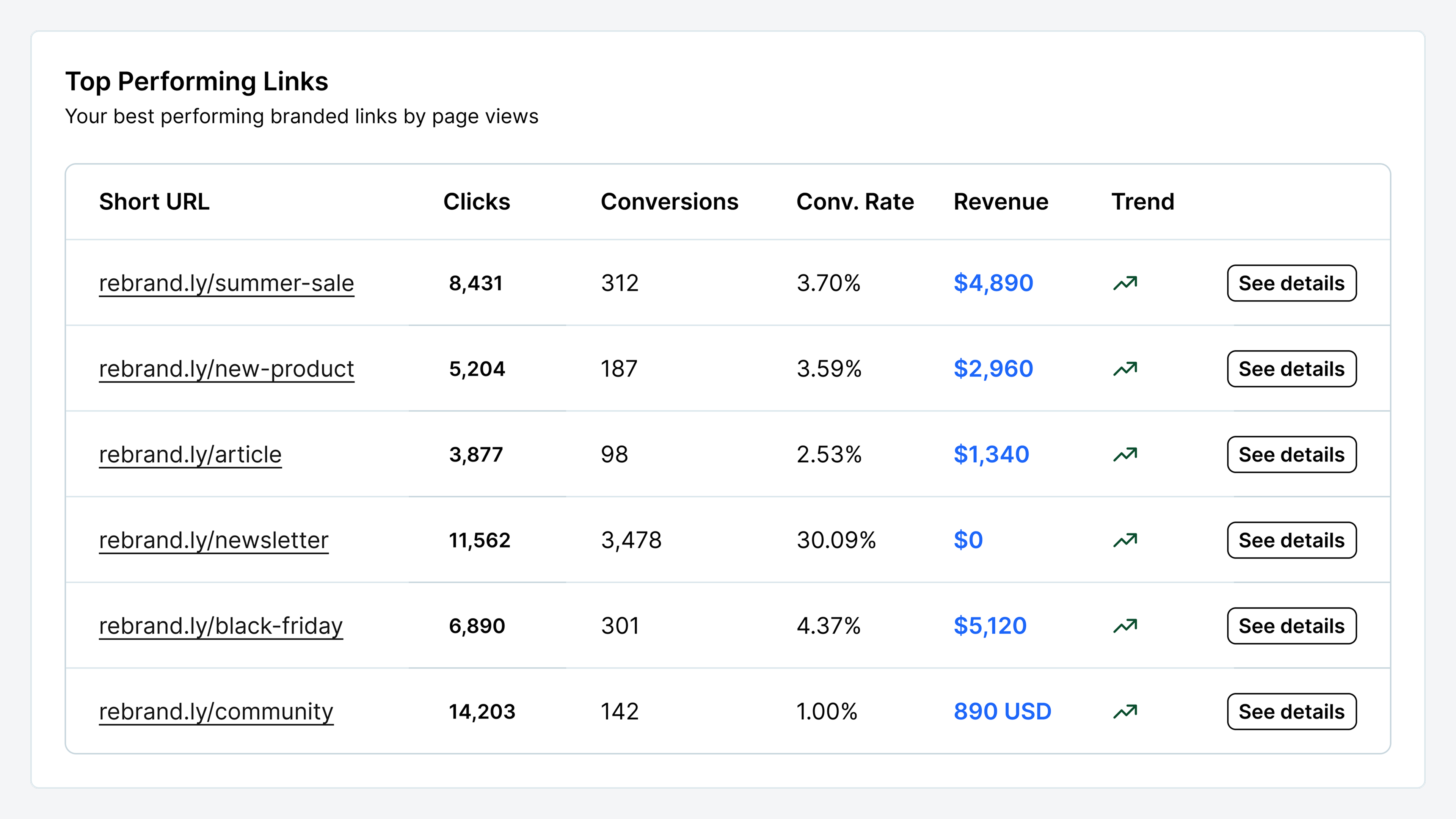This screenshot has height=819, width=1456.
Task: Visit the rebrand.ly/black-friday short URL
Action: tap(220, 626)
